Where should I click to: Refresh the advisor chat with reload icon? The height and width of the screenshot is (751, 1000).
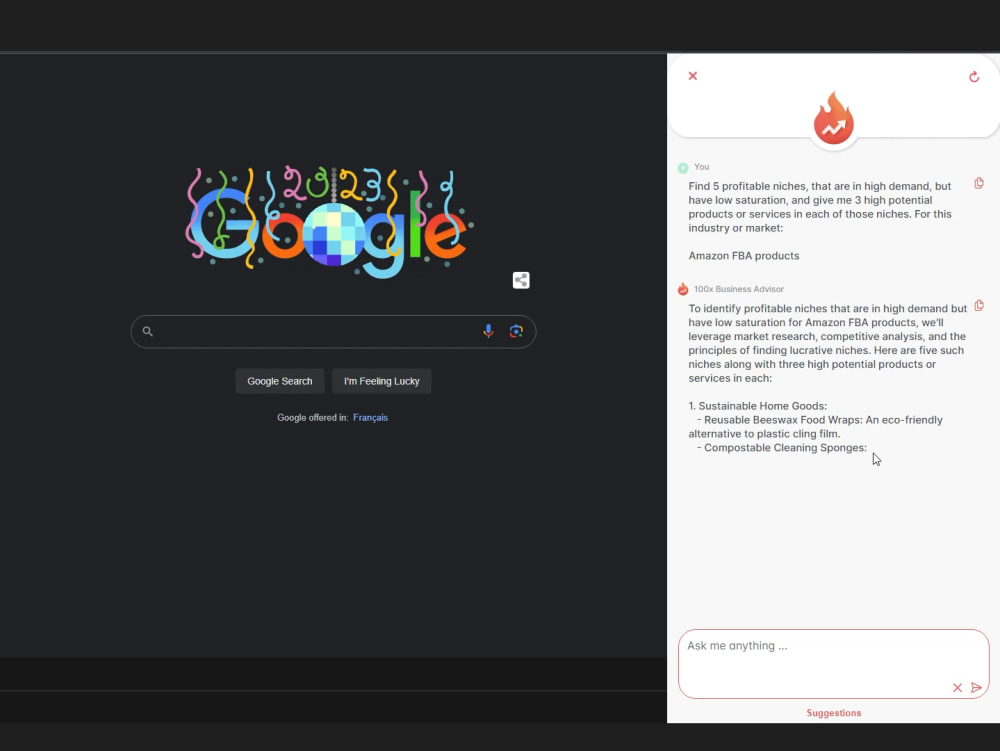[x=974, y=77]
